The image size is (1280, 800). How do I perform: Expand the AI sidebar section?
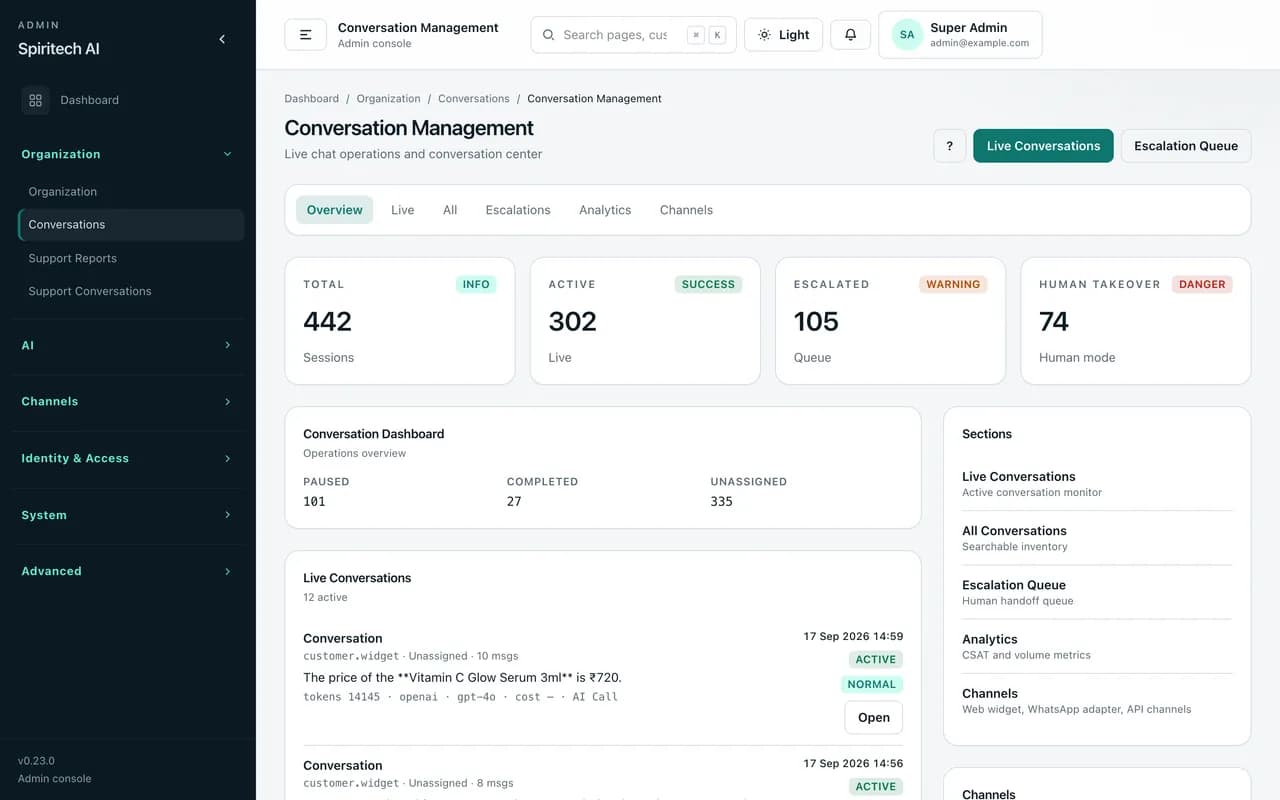coord(128,345)
